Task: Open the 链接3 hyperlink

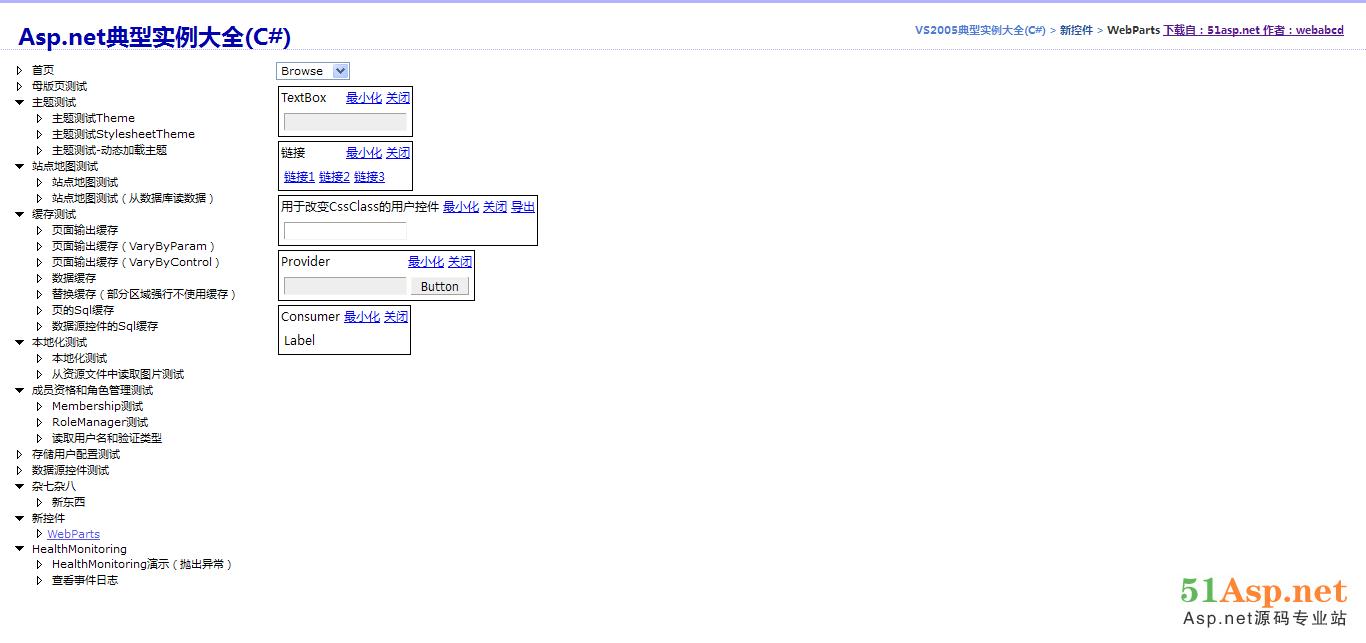Action: coord(369,177)
